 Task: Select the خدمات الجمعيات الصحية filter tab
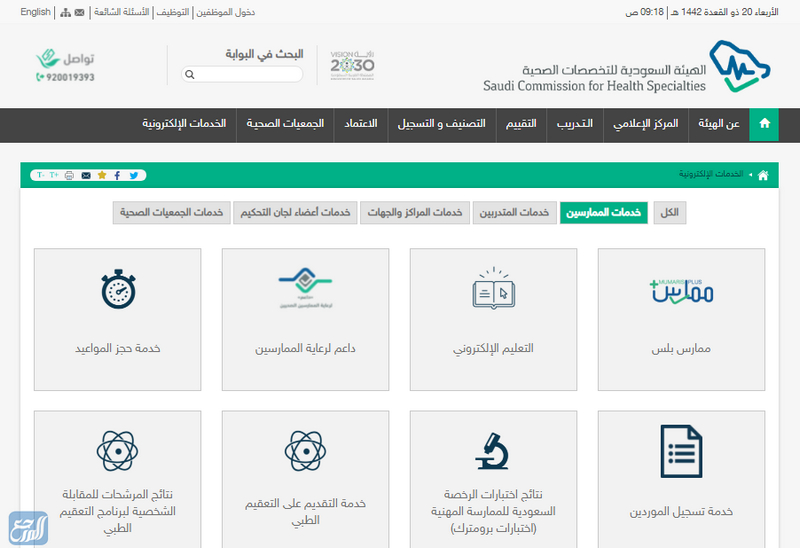171,213
